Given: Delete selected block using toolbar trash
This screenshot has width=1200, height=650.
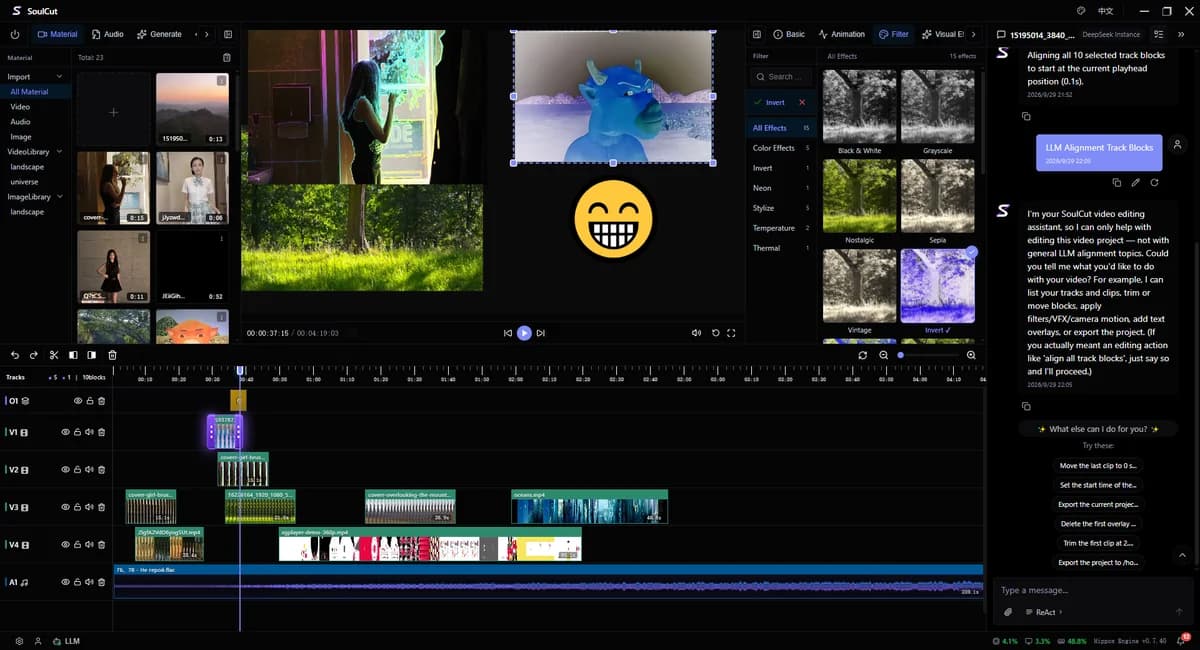Looking at the screenshot, I should pyautogui.click(x=112, y=355).
